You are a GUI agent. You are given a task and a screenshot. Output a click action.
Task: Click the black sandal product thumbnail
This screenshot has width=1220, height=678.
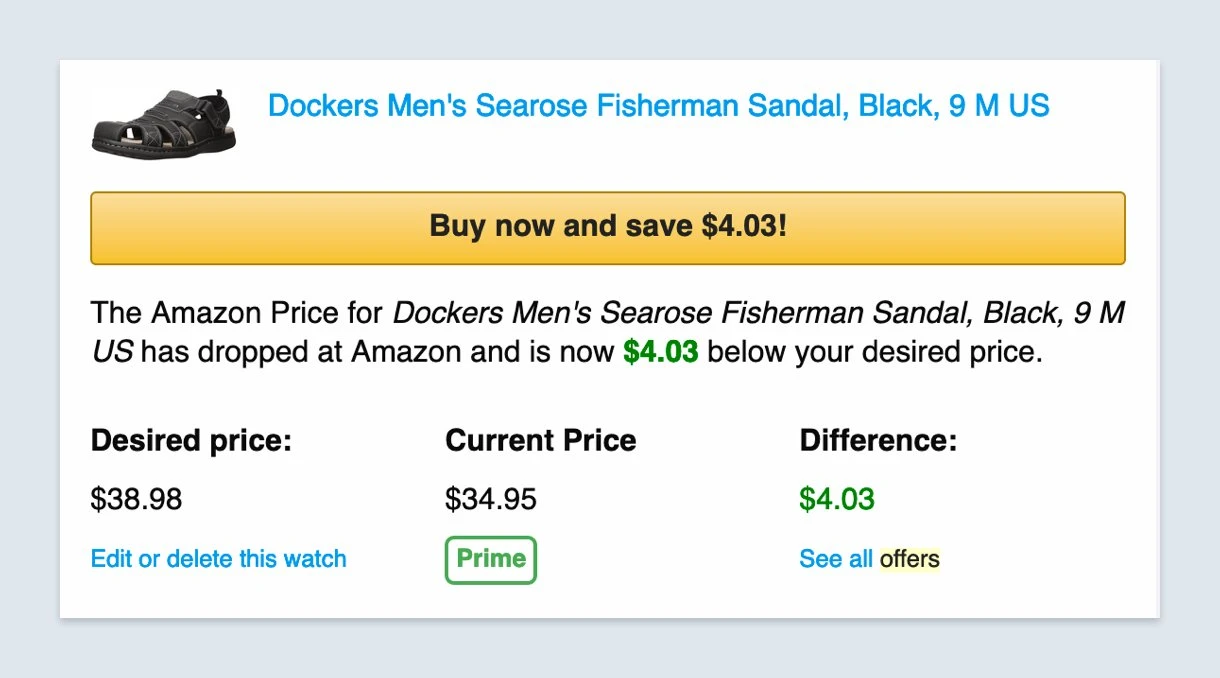[164, 122]
